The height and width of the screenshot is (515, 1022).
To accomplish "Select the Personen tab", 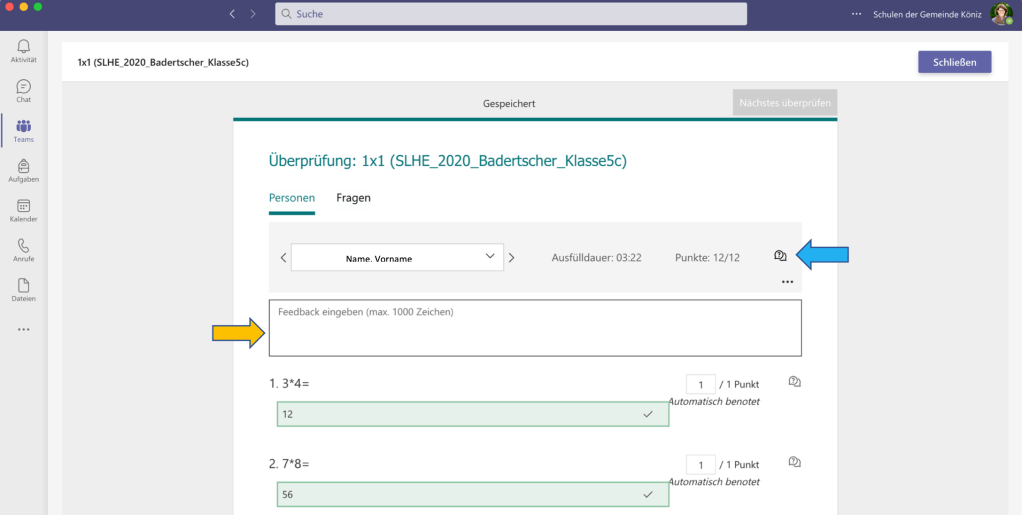I will coord(291,198).
